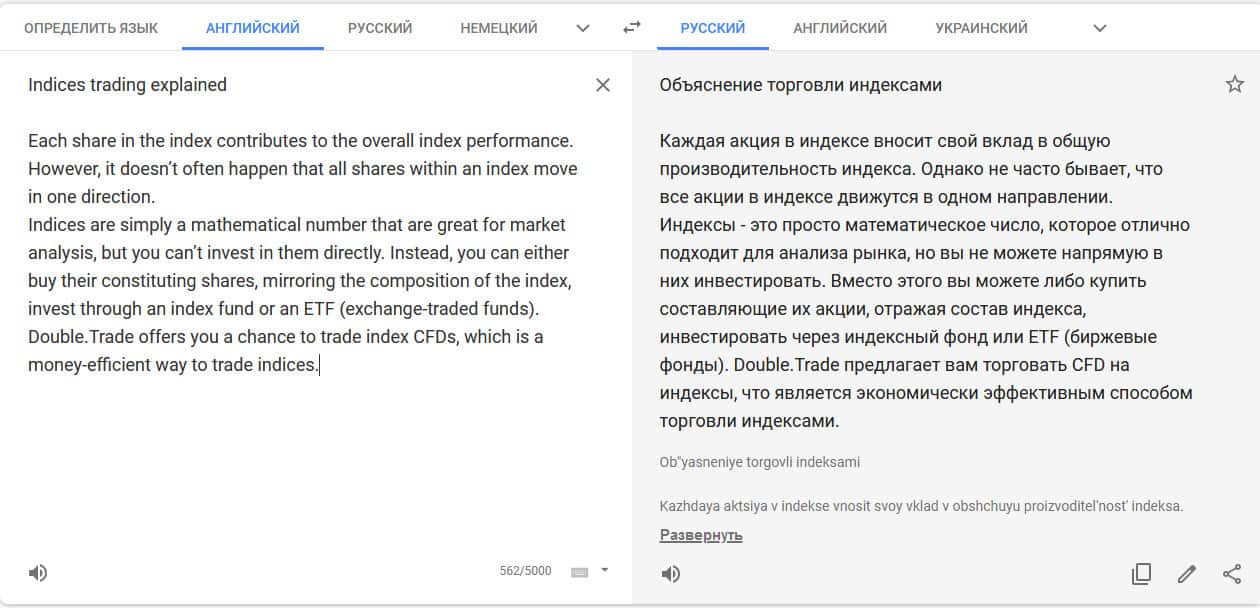Expand more source languages list
This screenshot has width=1260, height=608.
[x=583, y=28]
